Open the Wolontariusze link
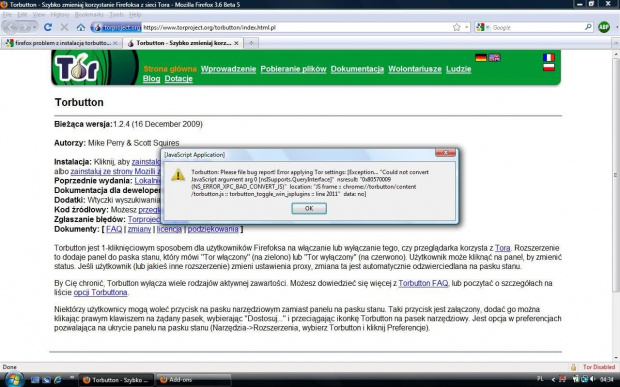 (414, 69)
